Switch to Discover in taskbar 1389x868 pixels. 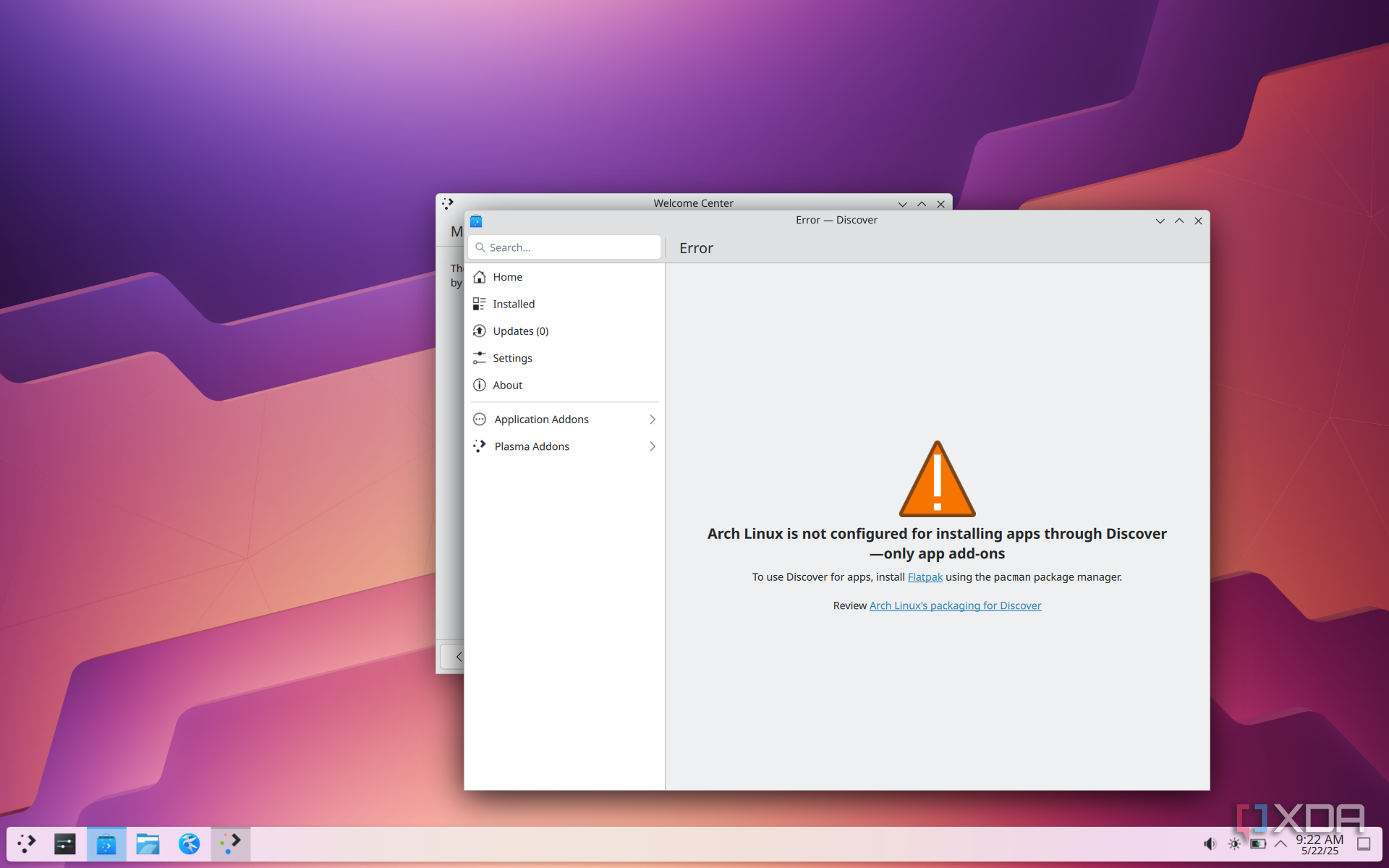pyautogui.click(x=106, y=843)
